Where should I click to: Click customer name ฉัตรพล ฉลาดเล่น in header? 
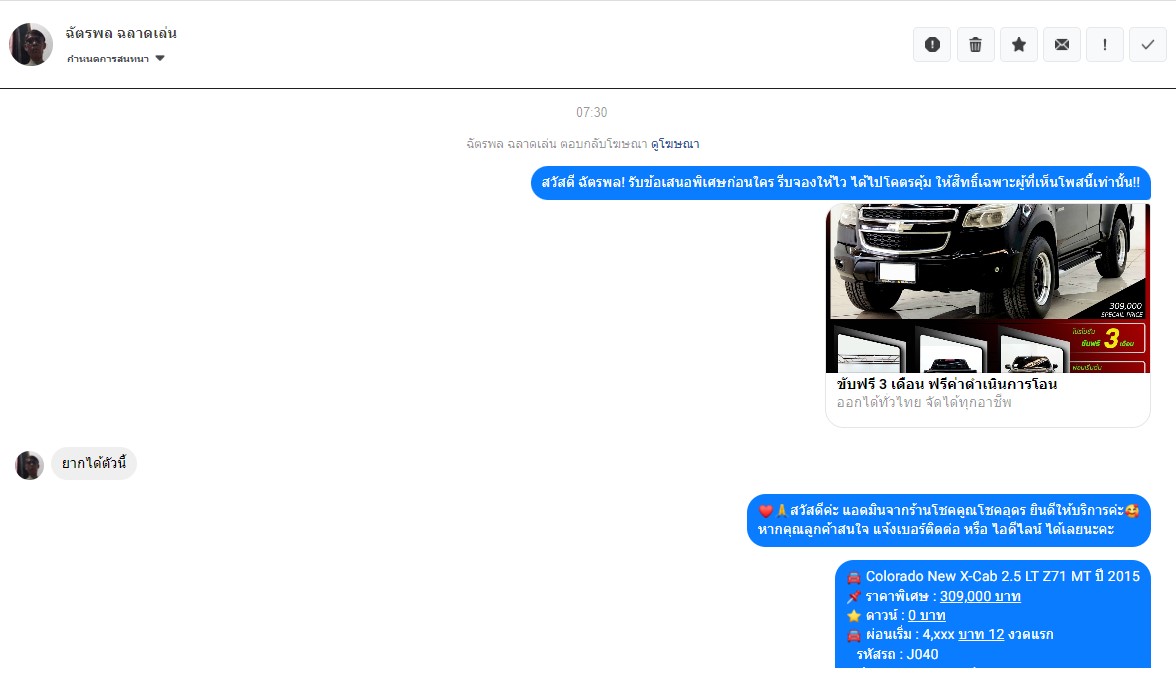pos(121,33)
